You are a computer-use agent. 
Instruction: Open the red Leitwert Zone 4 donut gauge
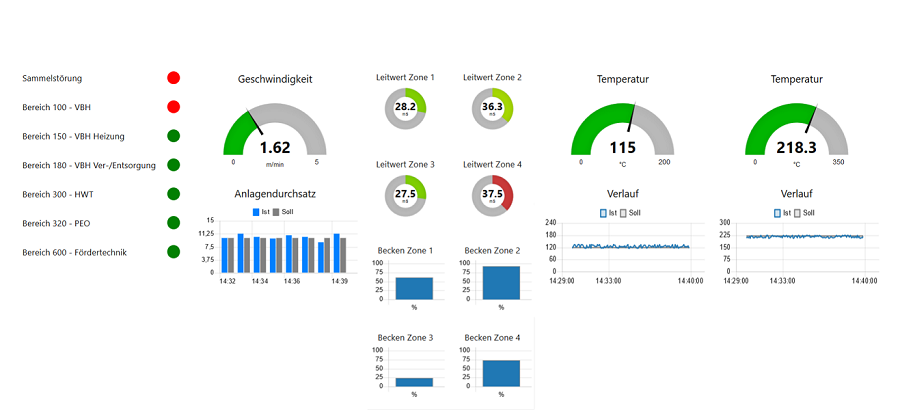pyautogui.click(x=492, y=194)
